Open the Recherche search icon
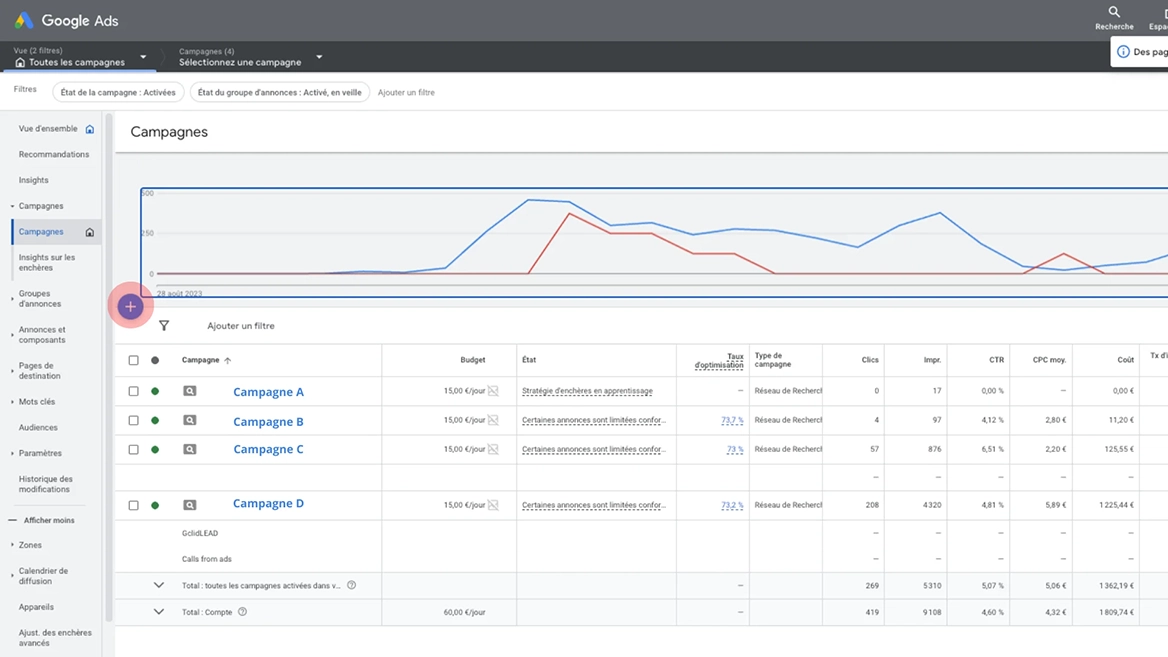Image resolution: width=1168 pixels, height=657 pixels. (1114, 12)
